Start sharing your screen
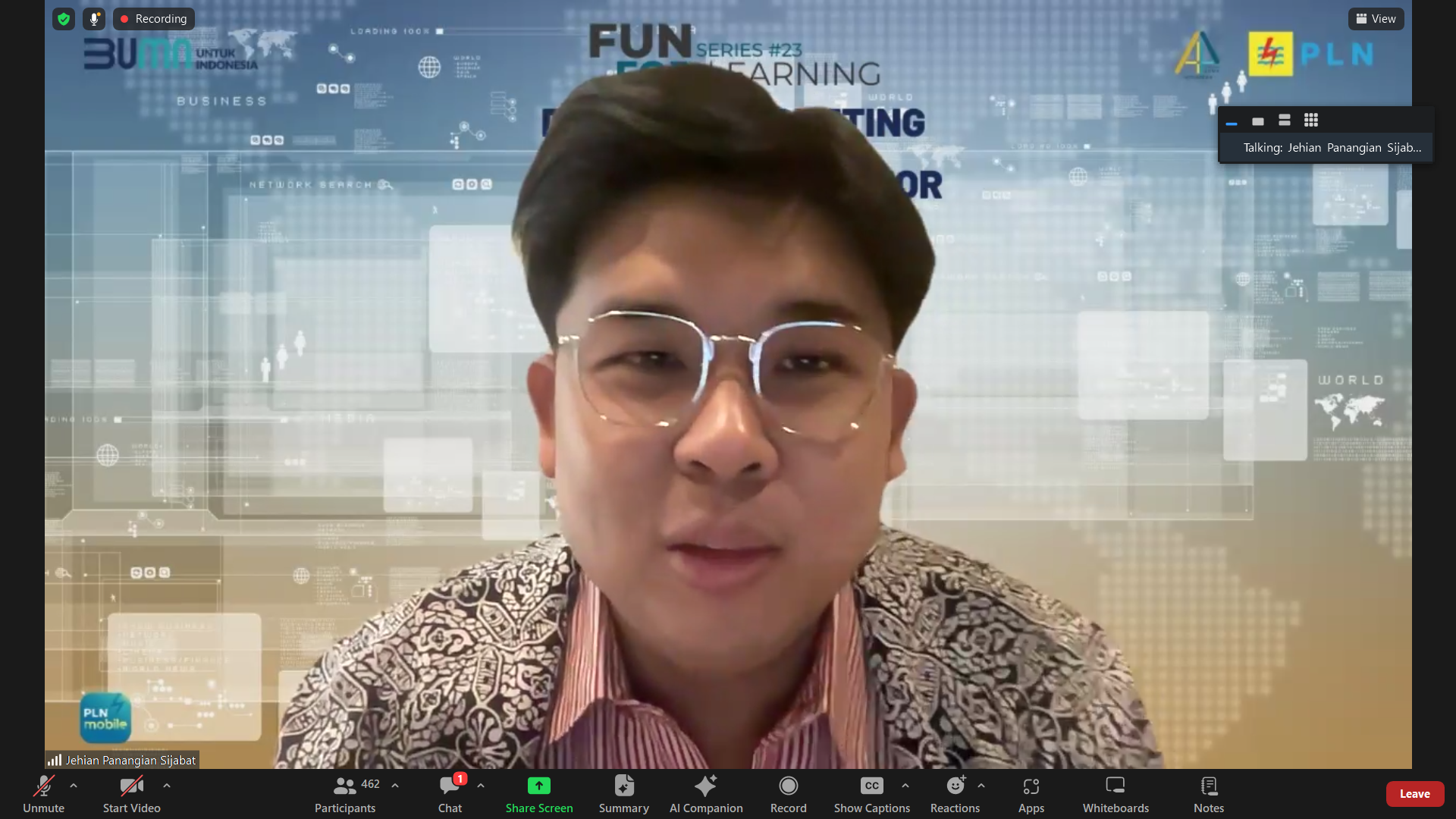 pos(539,793)
